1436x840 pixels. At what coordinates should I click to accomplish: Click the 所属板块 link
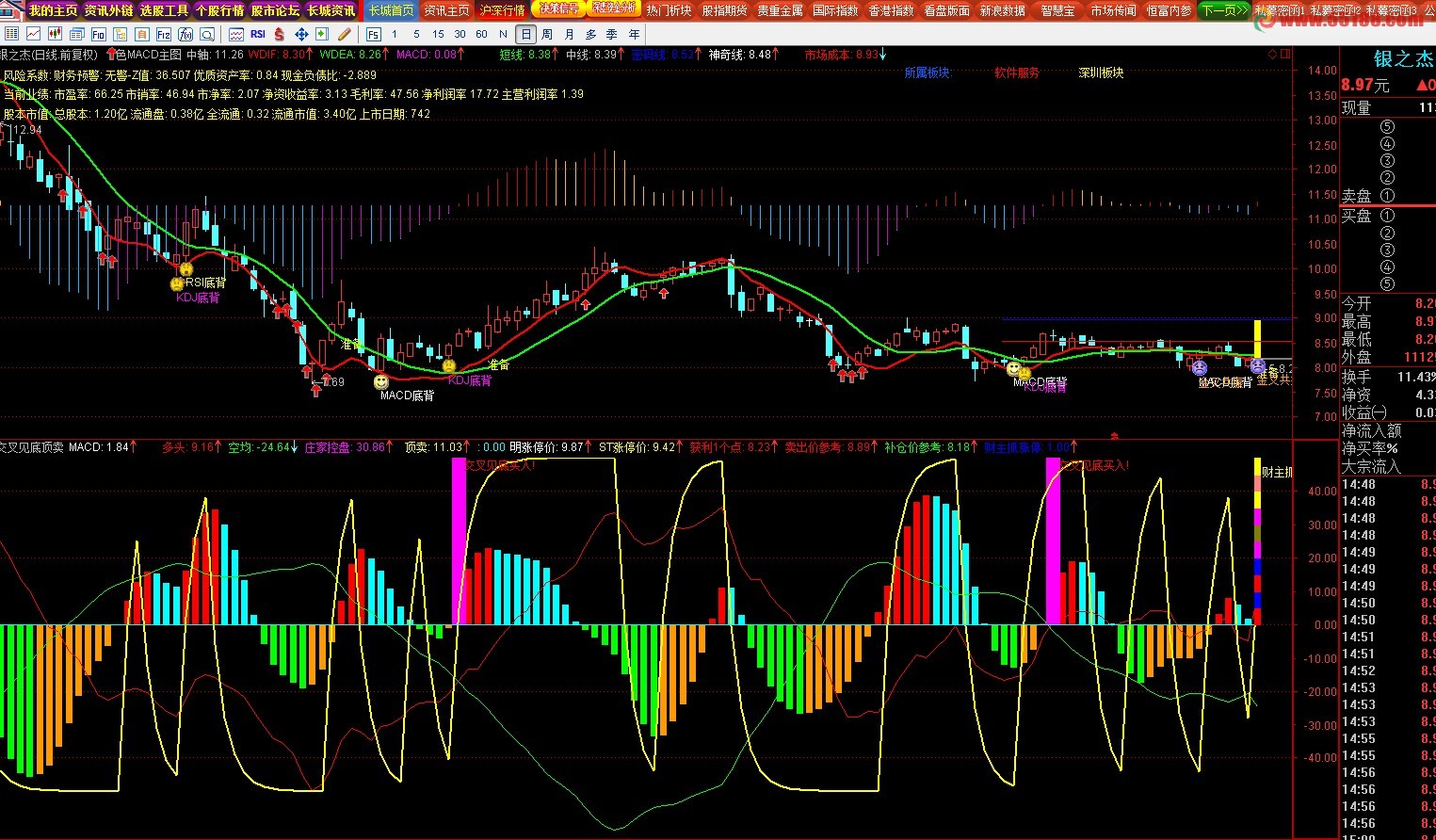[928, 73]
